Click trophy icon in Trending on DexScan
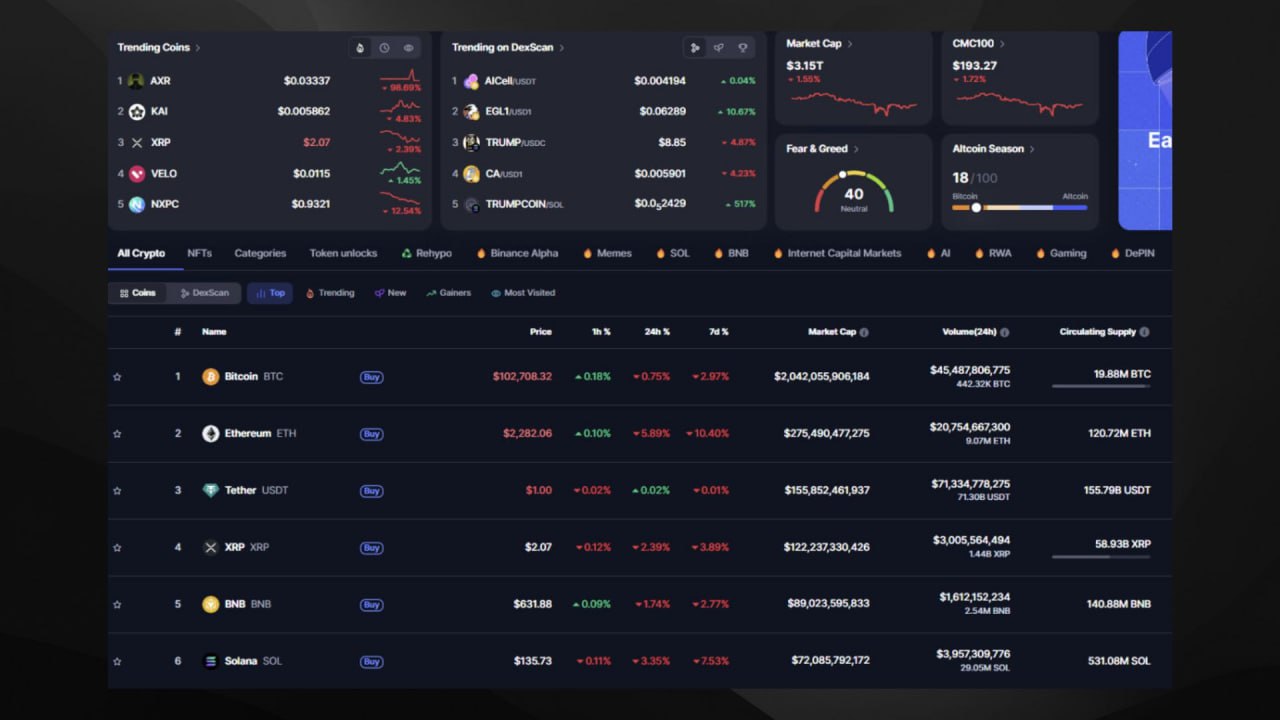This screenshot has height=720, width=1280. coord(742,48)
